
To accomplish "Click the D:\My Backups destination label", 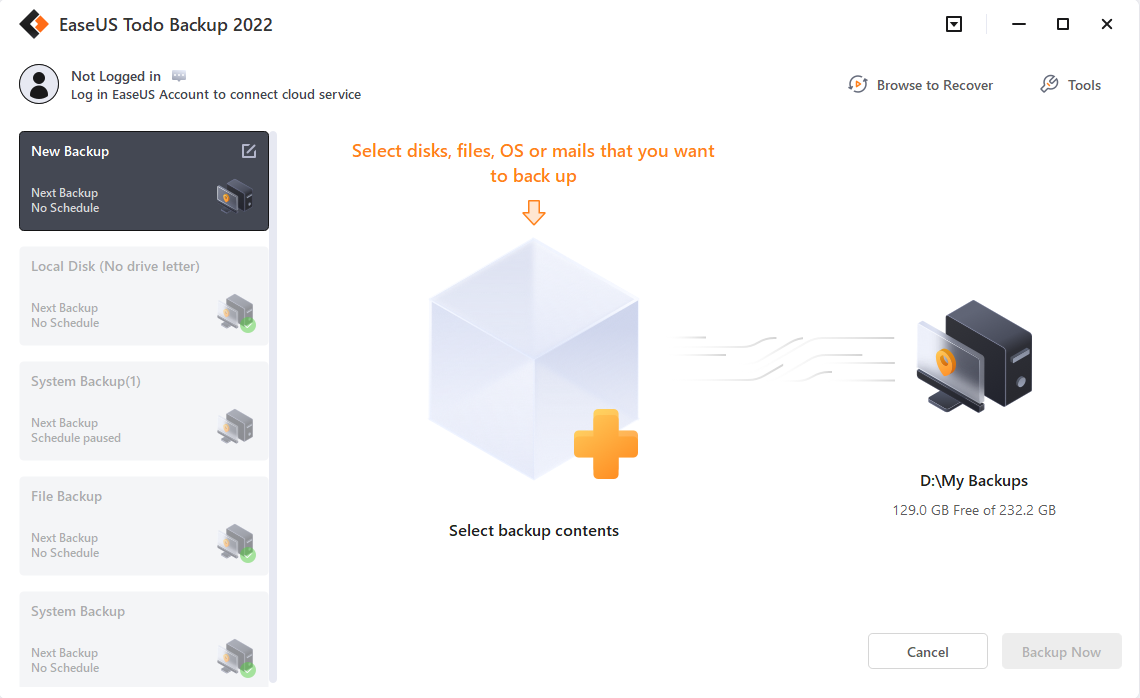I will (x=973, y=481).
